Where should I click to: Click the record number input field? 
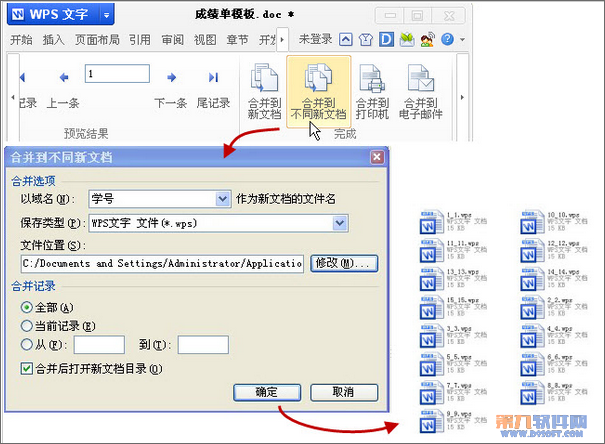[117, 74]
